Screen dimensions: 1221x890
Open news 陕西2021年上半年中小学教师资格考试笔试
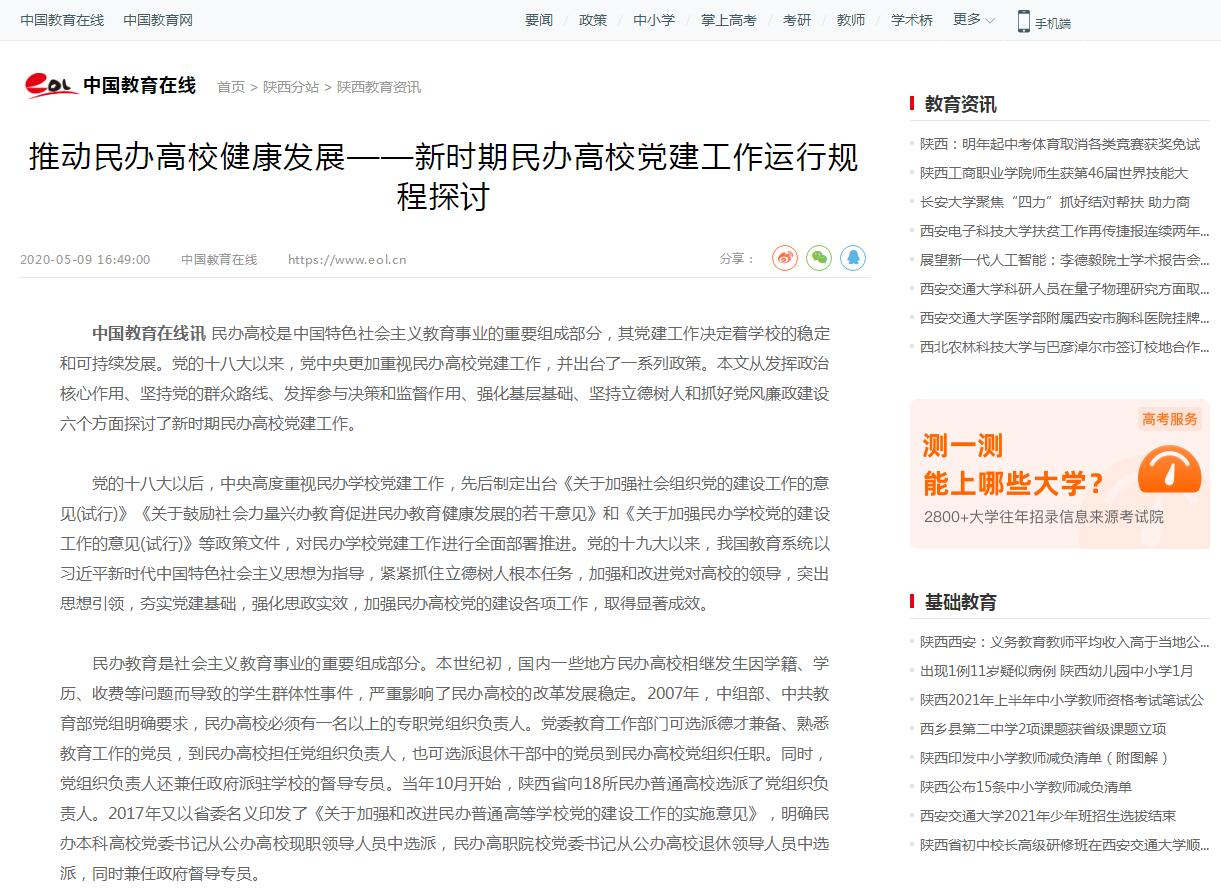1062,700
